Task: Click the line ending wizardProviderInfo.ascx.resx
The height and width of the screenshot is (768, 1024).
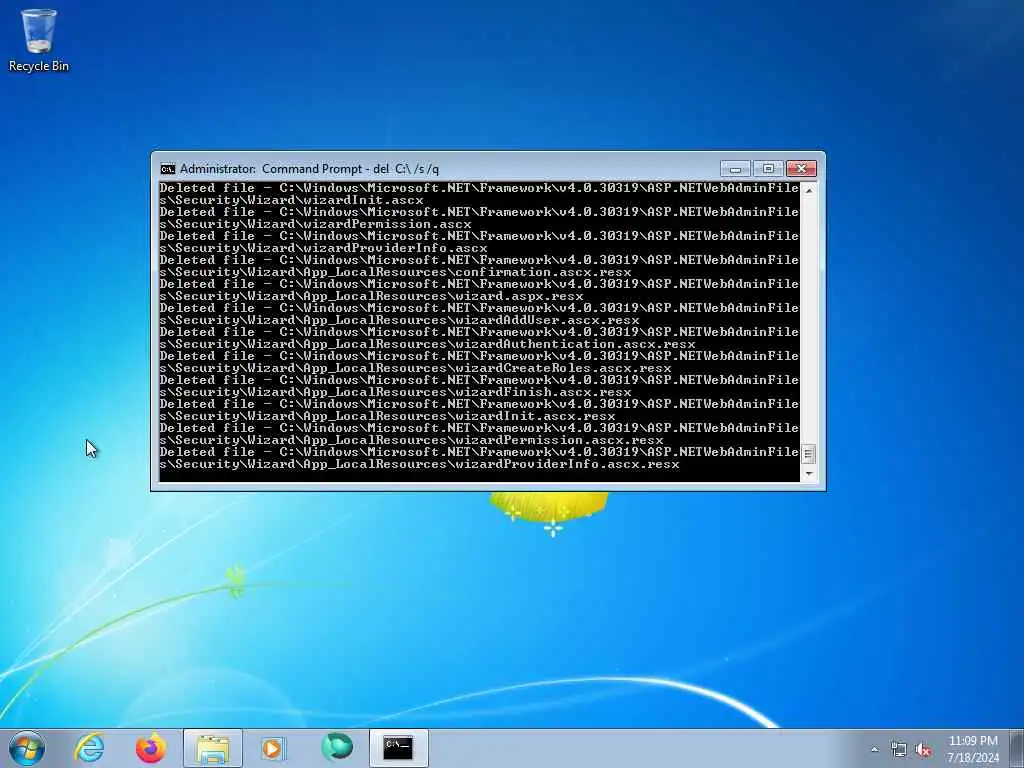Action: (420, 464)
